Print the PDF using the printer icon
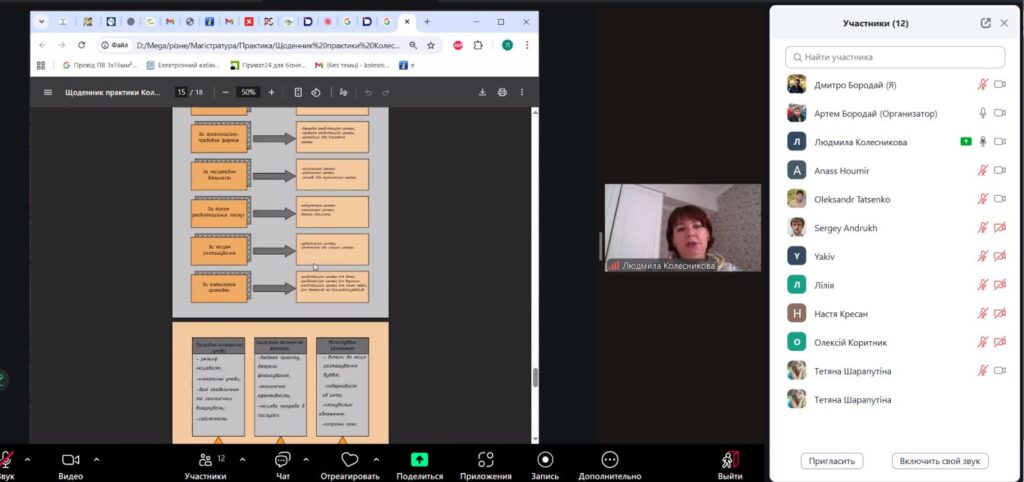1024x482 pixels. (502, 92)
